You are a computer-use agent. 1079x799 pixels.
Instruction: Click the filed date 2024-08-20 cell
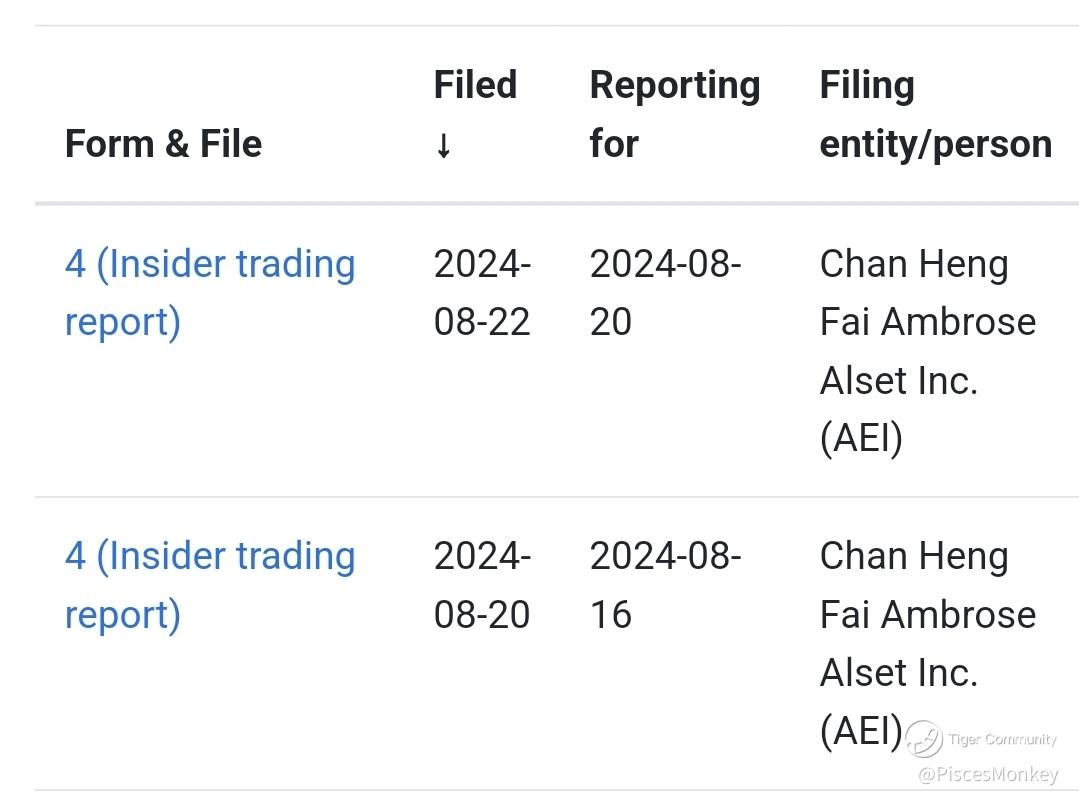pyautogui.click(x=482, y=585)
